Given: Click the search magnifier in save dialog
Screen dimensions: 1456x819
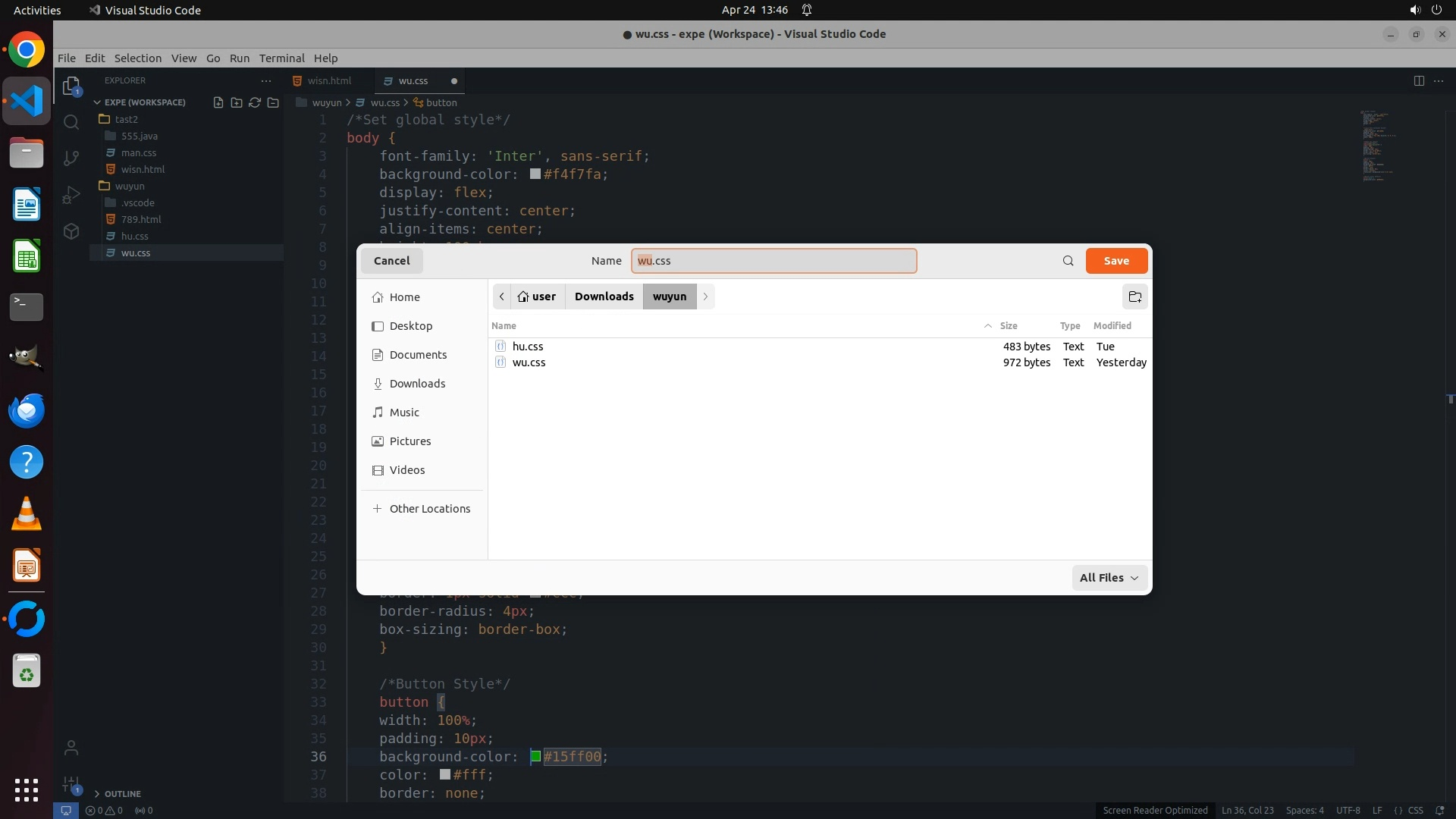Looking at the screenshot, I should 1068,261.
